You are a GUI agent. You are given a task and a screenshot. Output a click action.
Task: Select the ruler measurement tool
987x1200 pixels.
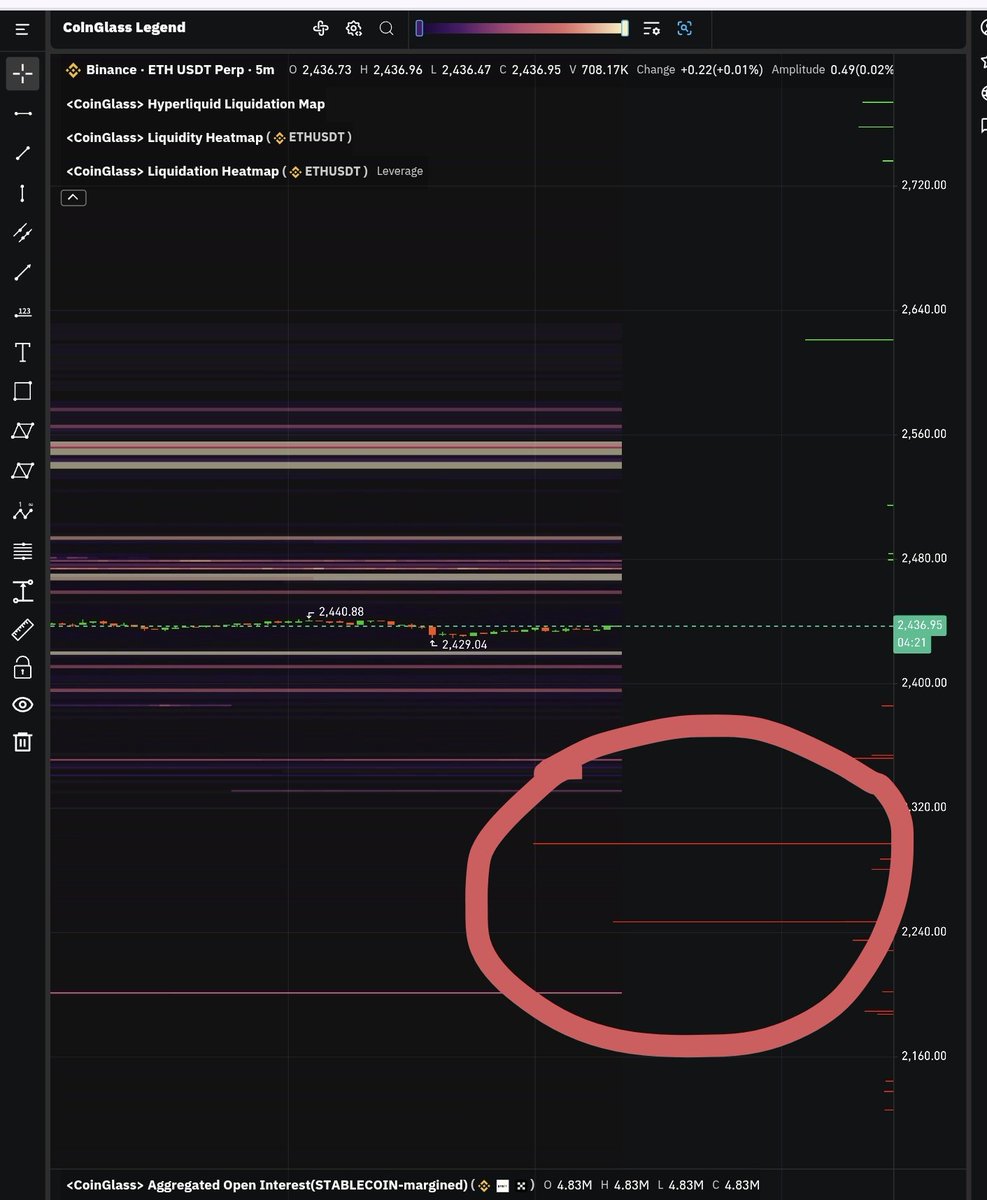click(x=22, y=629)
